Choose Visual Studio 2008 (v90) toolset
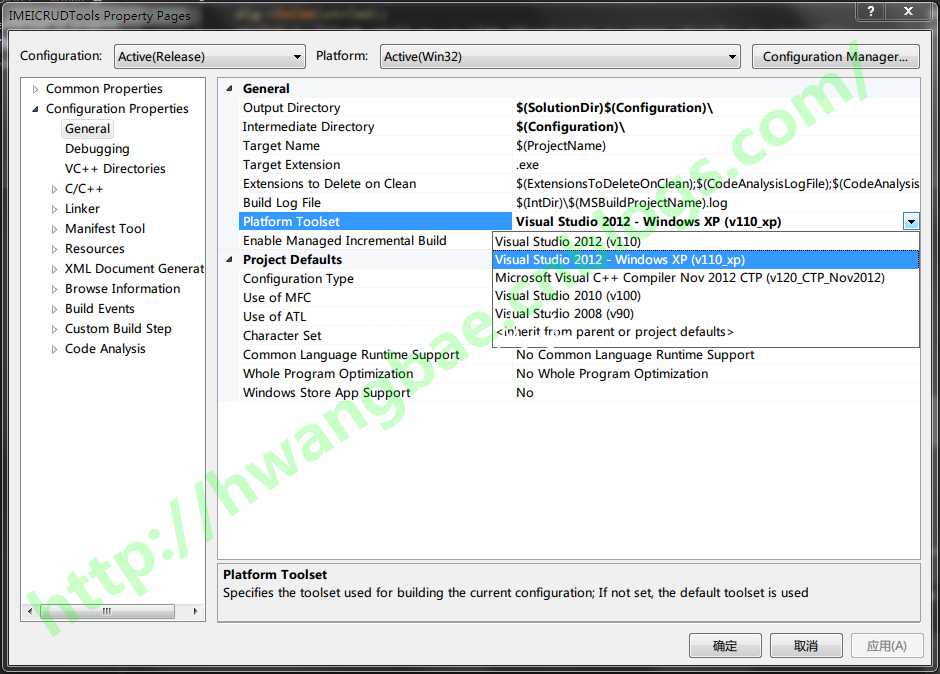Screen dimensions: 940x674 (x=706, y=314)
